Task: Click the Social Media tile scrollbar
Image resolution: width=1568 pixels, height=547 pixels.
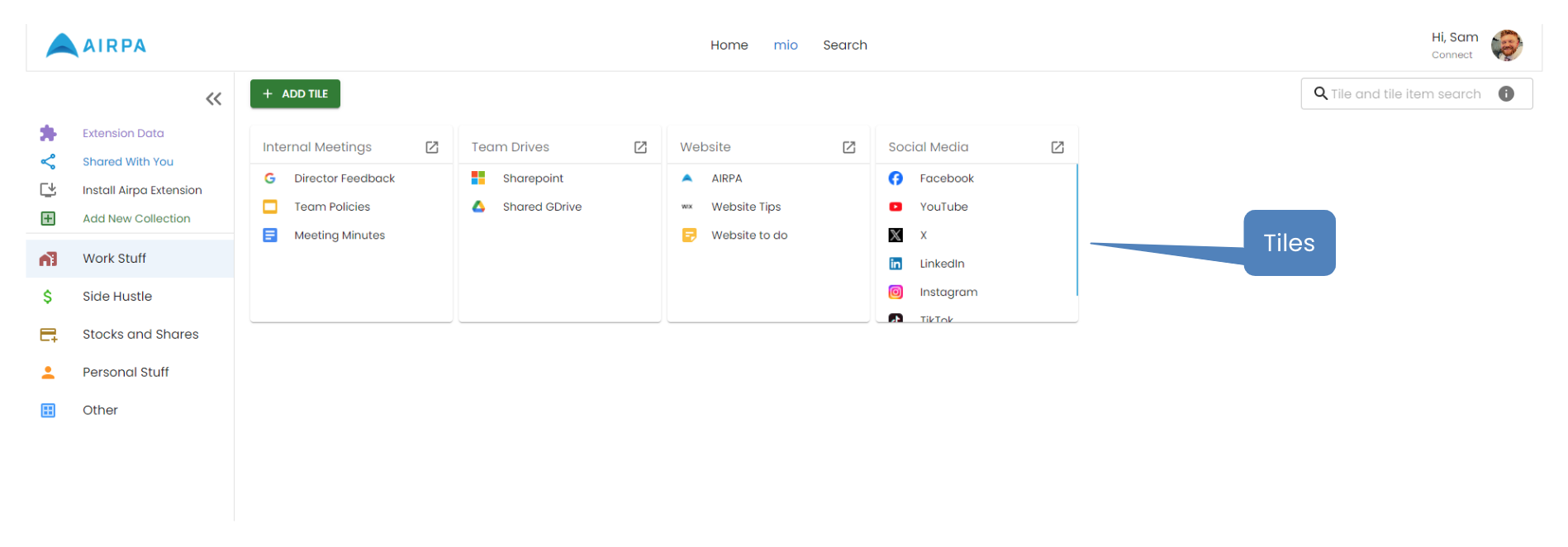Action: (1076, 230)
